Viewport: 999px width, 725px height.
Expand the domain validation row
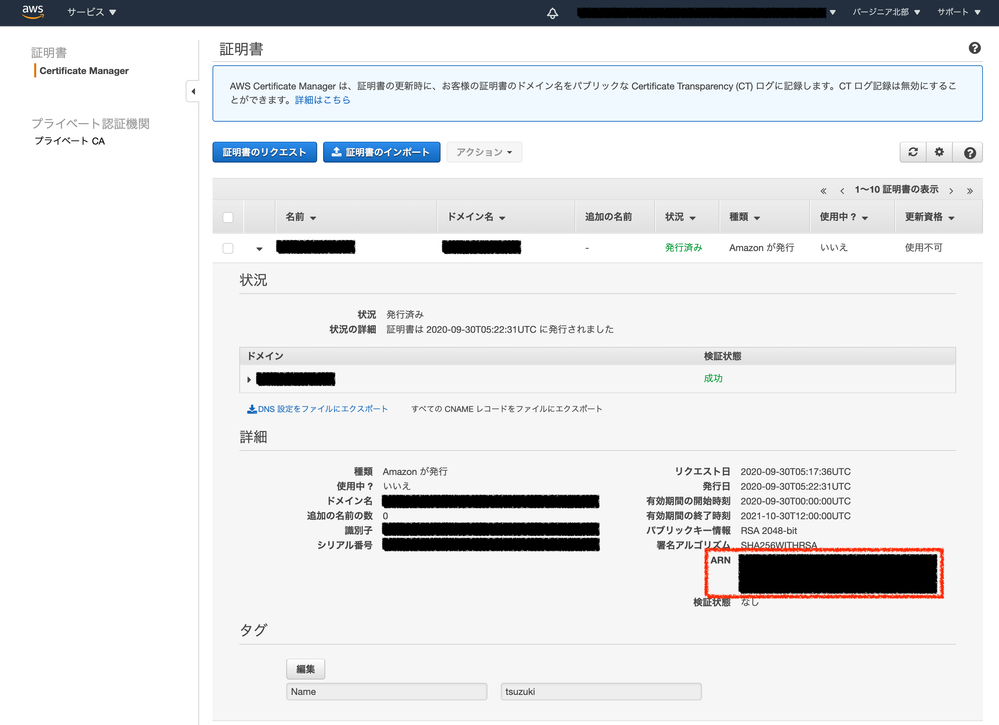pyautogui.click(x=249, y=380)
